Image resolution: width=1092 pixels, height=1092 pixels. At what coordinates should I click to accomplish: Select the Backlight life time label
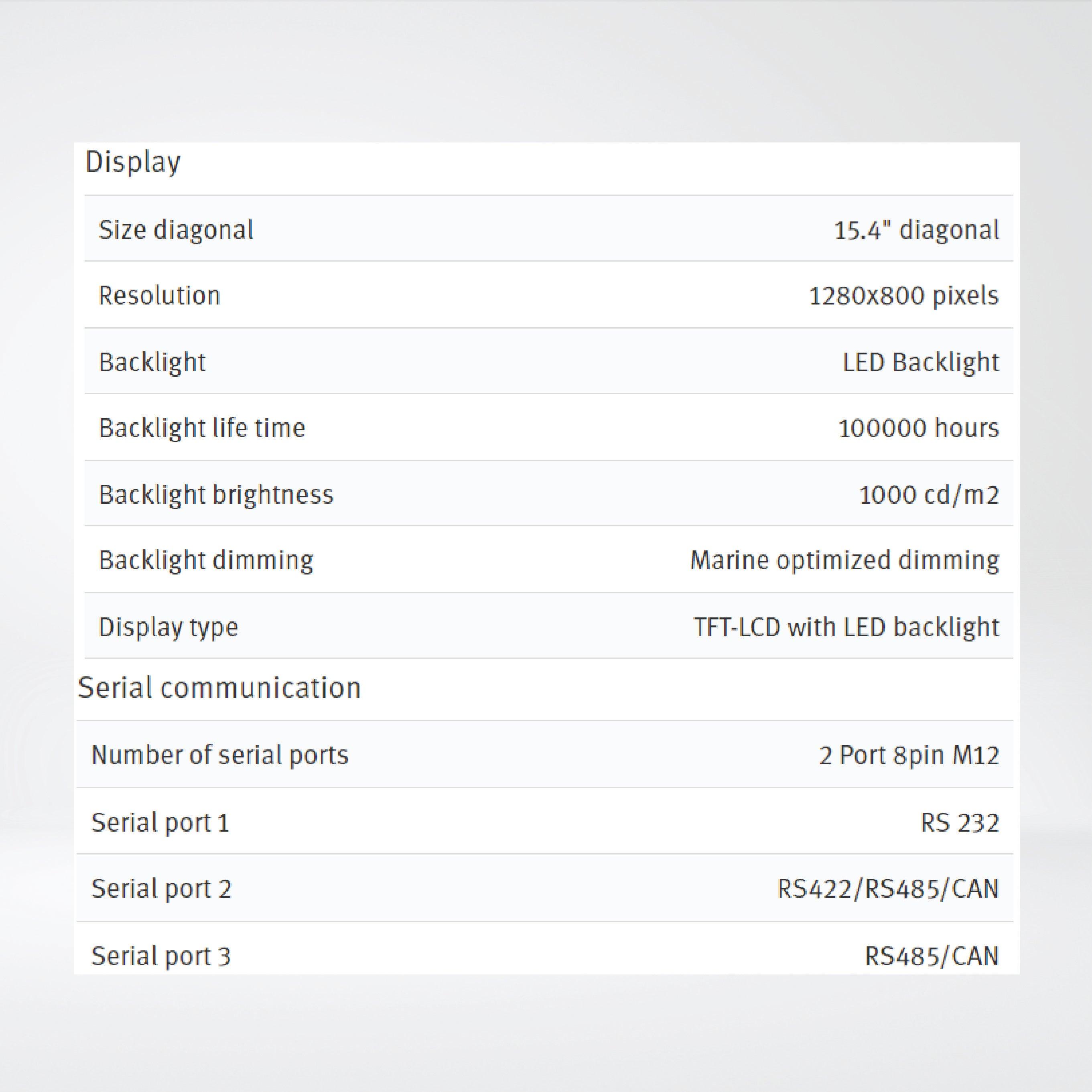point(202,428)
